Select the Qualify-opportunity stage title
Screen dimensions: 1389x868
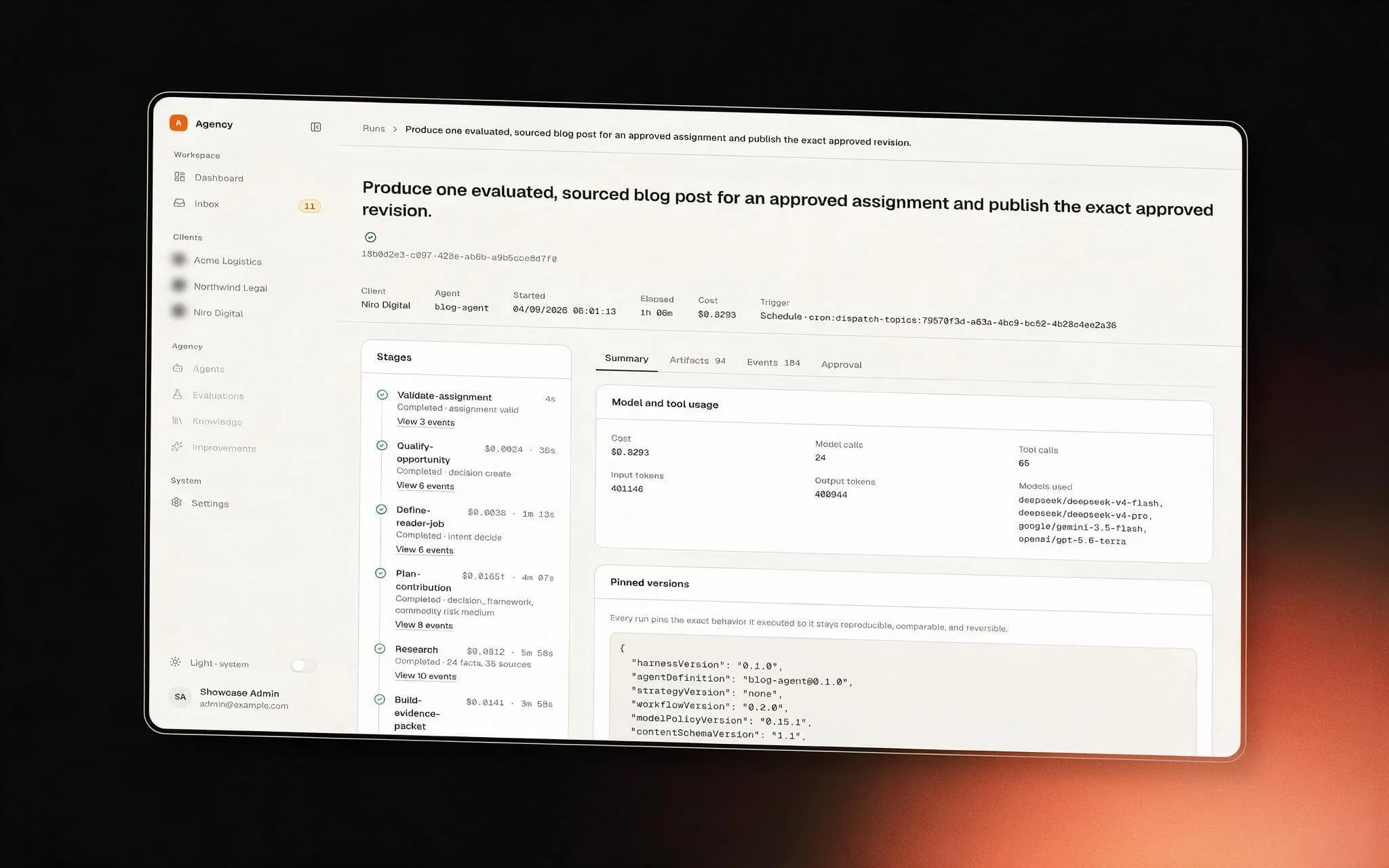[423, 452]
